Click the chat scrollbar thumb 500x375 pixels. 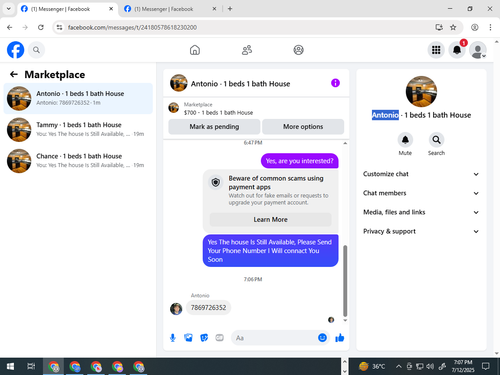(345, 281)
